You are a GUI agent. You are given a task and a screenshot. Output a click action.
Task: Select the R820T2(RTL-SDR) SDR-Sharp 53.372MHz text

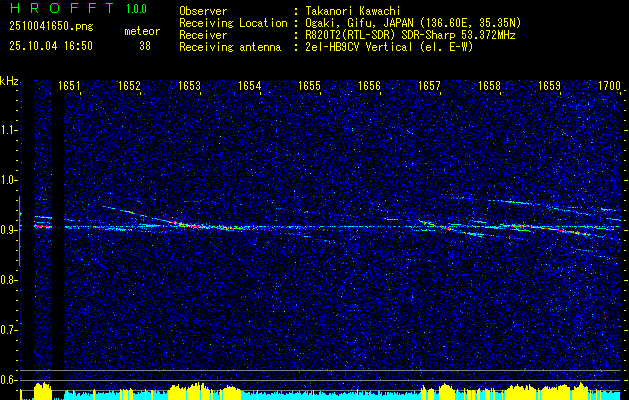410,35
